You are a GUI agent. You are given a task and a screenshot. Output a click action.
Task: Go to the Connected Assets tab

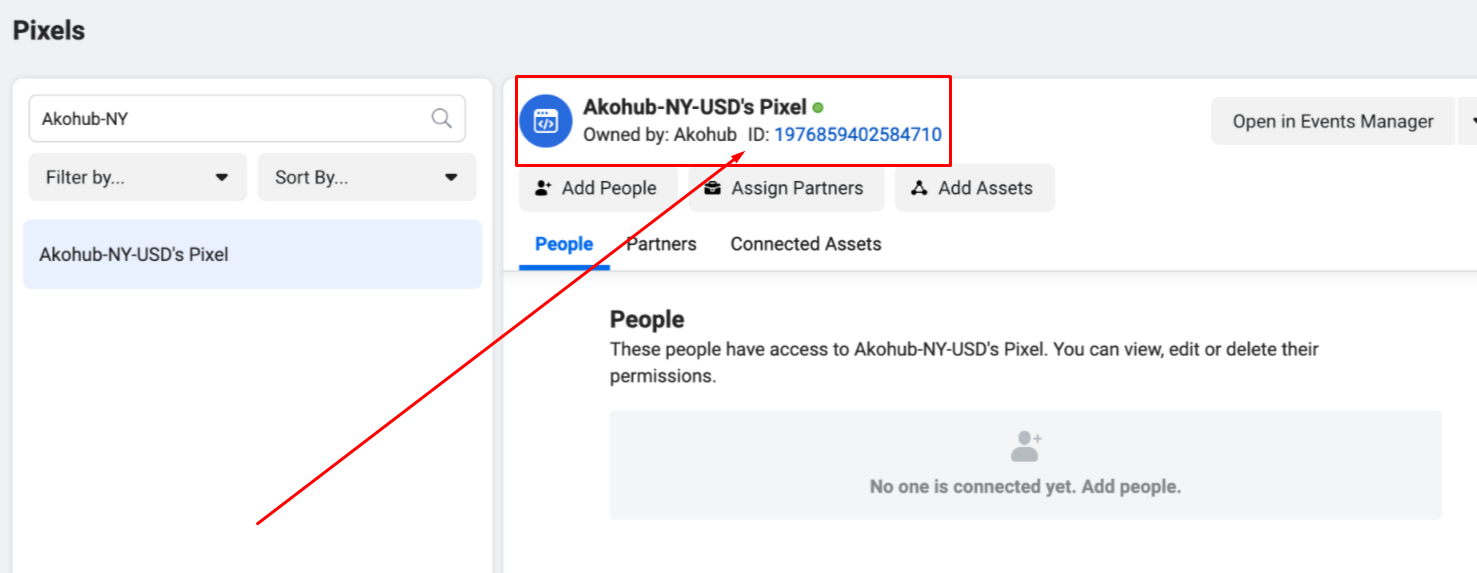(806, 244)
